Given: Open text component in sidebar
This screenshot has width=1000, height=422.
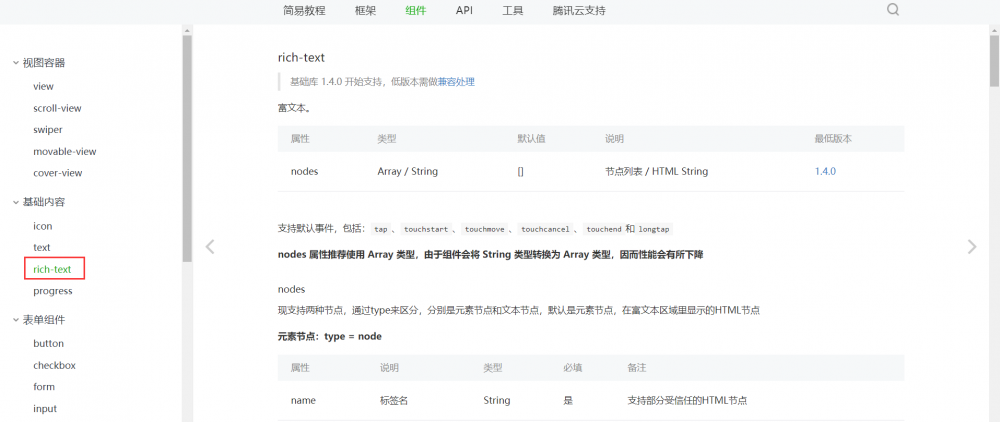Looking at the screenshot, I should [x=41, y=247].
